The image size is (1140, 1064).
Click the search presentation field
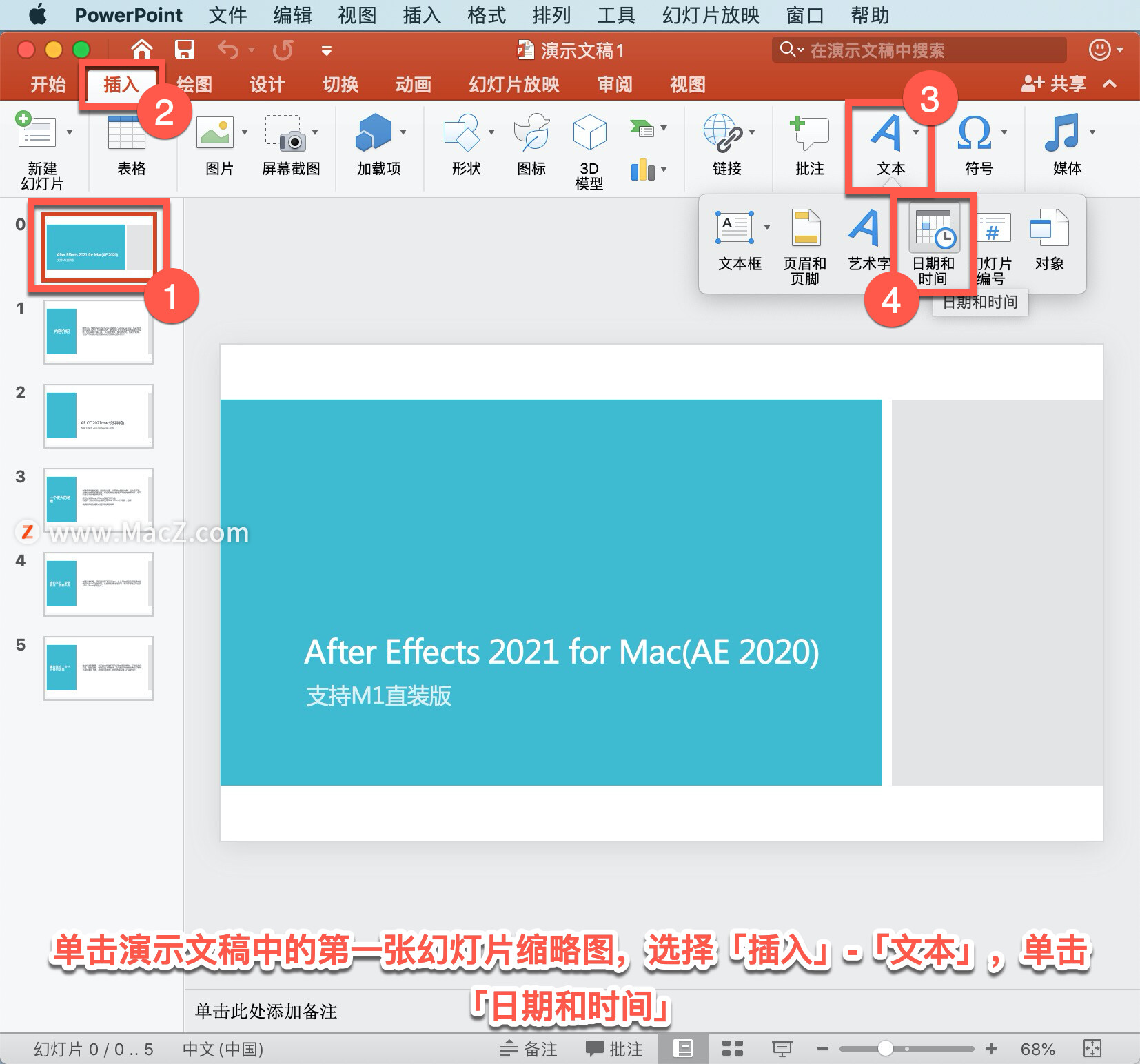pos(919,50)
